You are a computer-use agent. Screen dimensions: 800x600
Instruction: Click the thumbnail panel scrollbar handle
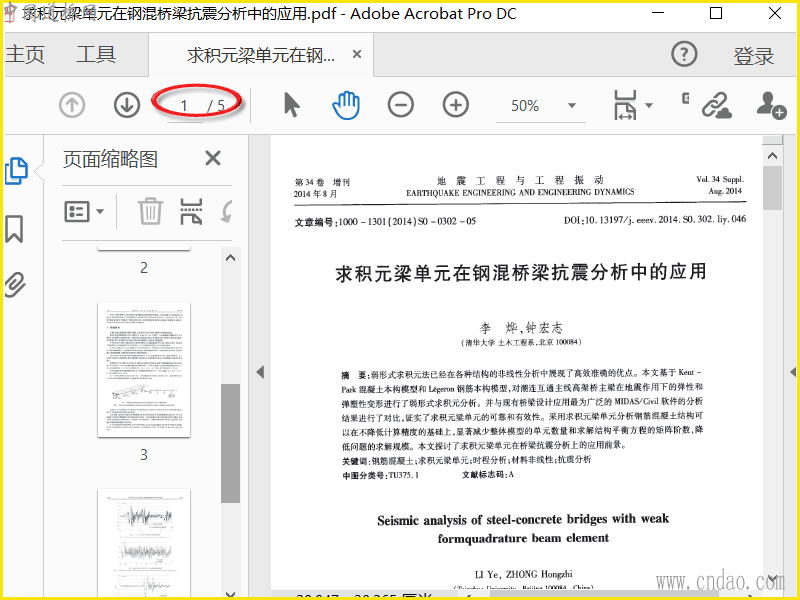coord(231,443)
